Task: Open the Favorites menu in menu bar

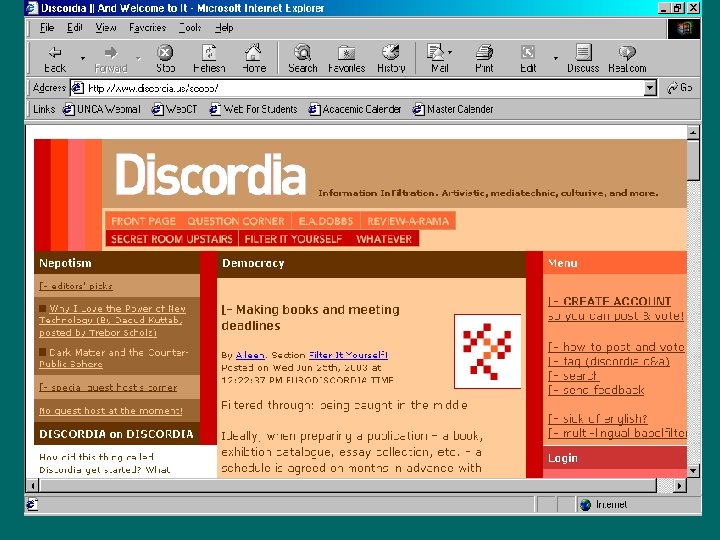Action: 147,28
